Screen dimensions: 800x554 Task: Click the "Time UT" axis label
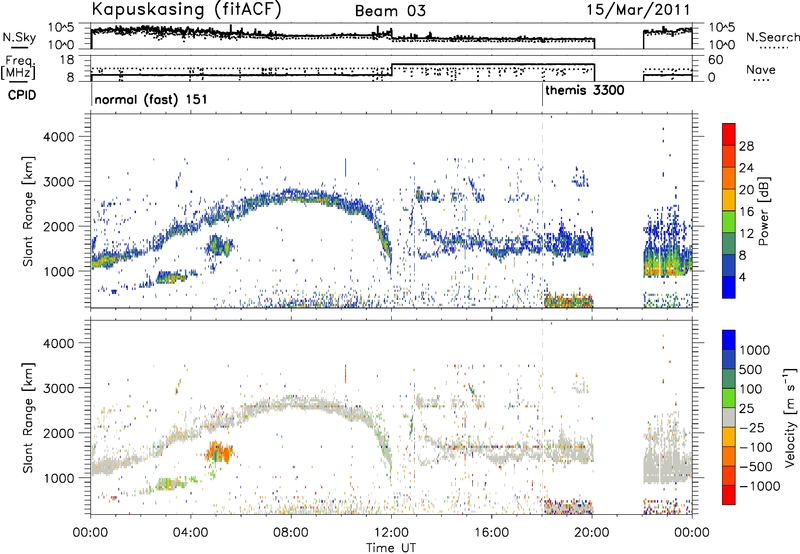(391, 547)
